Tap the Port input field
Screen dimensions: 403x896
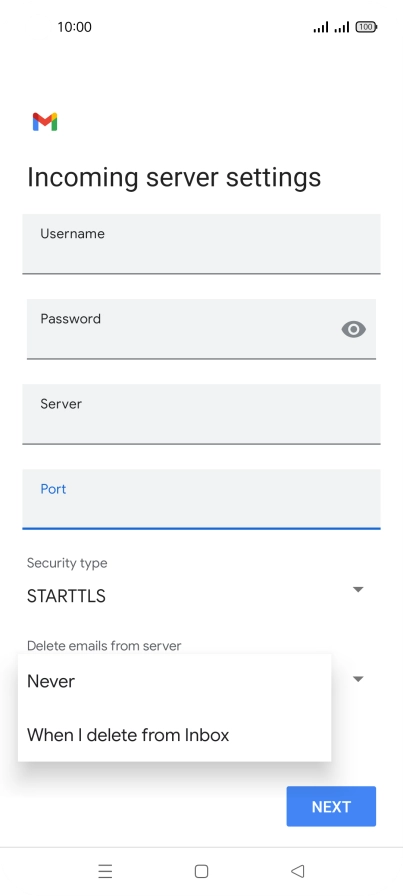[x=201, y=499]
